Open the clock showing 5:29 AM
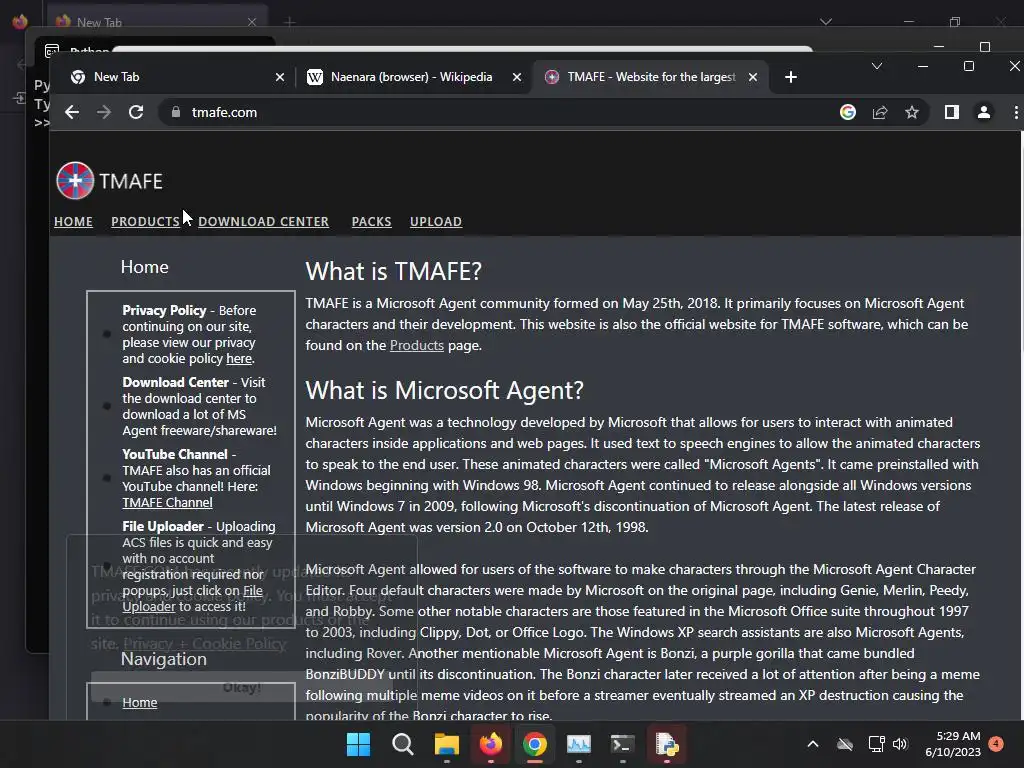The width and height of the screenshot is (1024, 768). [953, 744]
